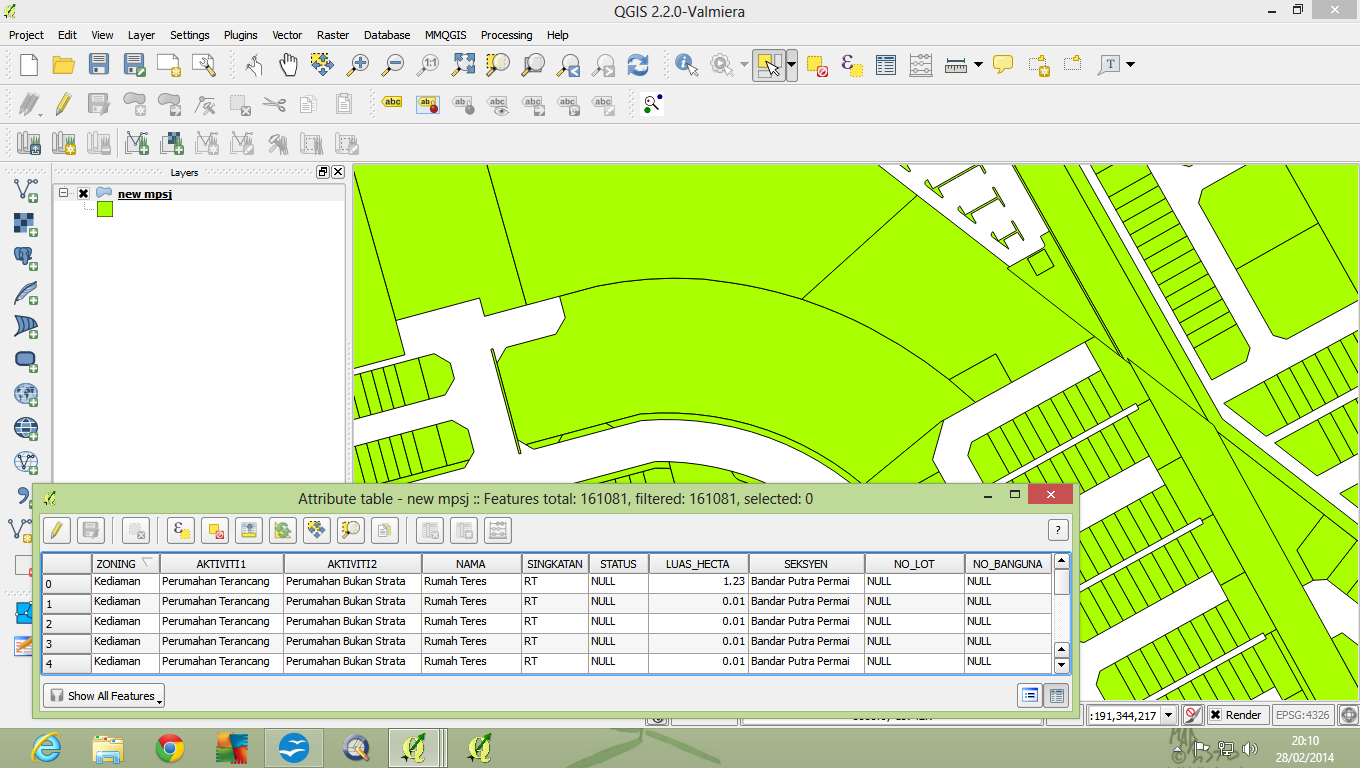Viewport: 1360px width, 768px height.
Task: Open the Processing menu
Action: click(x=506, y=35)
